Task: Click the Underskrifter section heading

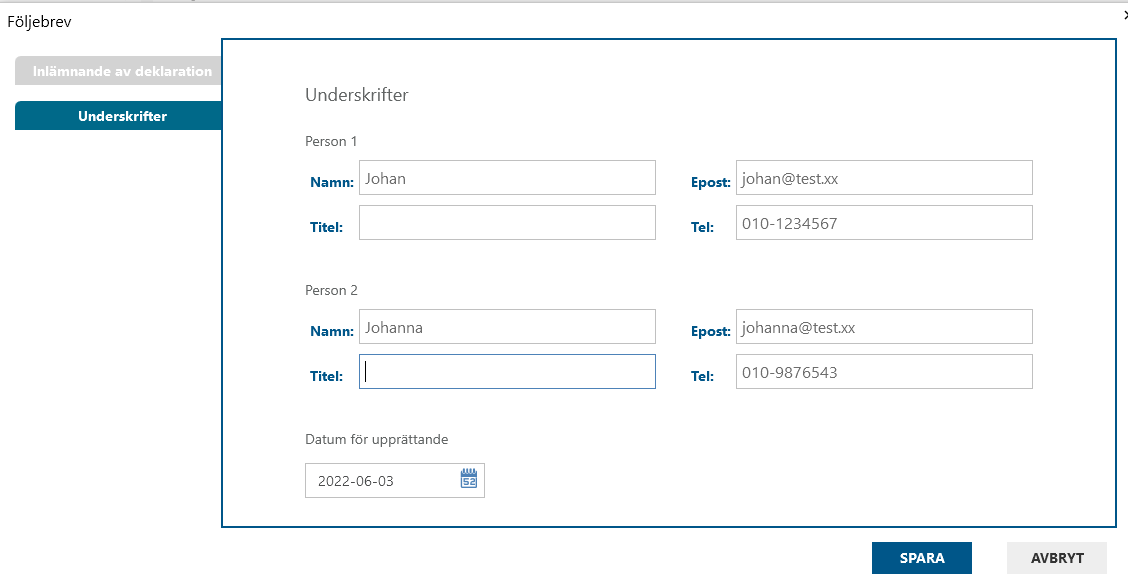Action: (x=357, y=95)
